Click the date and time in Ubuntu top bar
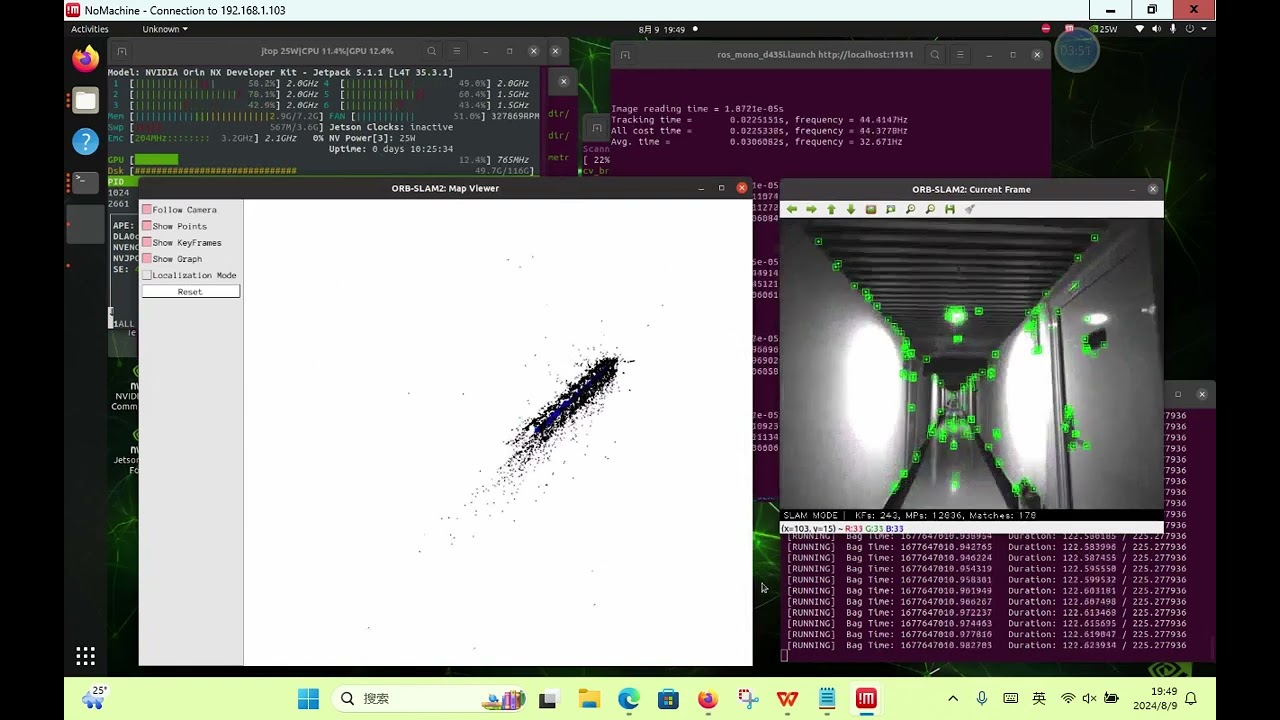Screen dimensions: 1280x720 click(x=662, y=29)
